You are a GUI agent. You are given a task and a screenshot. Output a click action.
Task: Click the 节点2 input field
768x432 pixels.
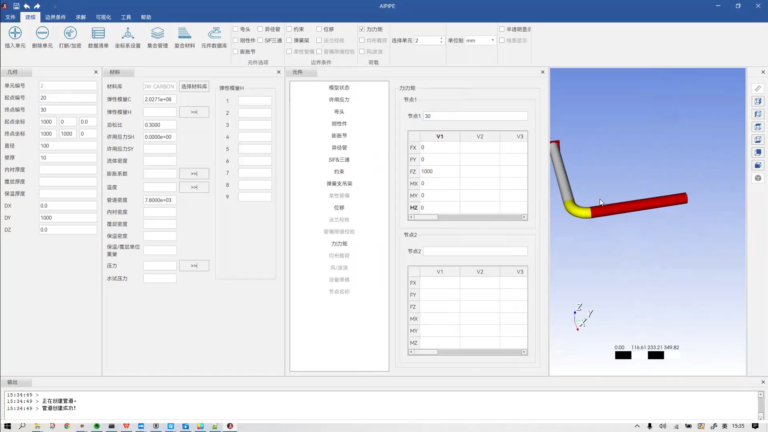pos(475,251)
